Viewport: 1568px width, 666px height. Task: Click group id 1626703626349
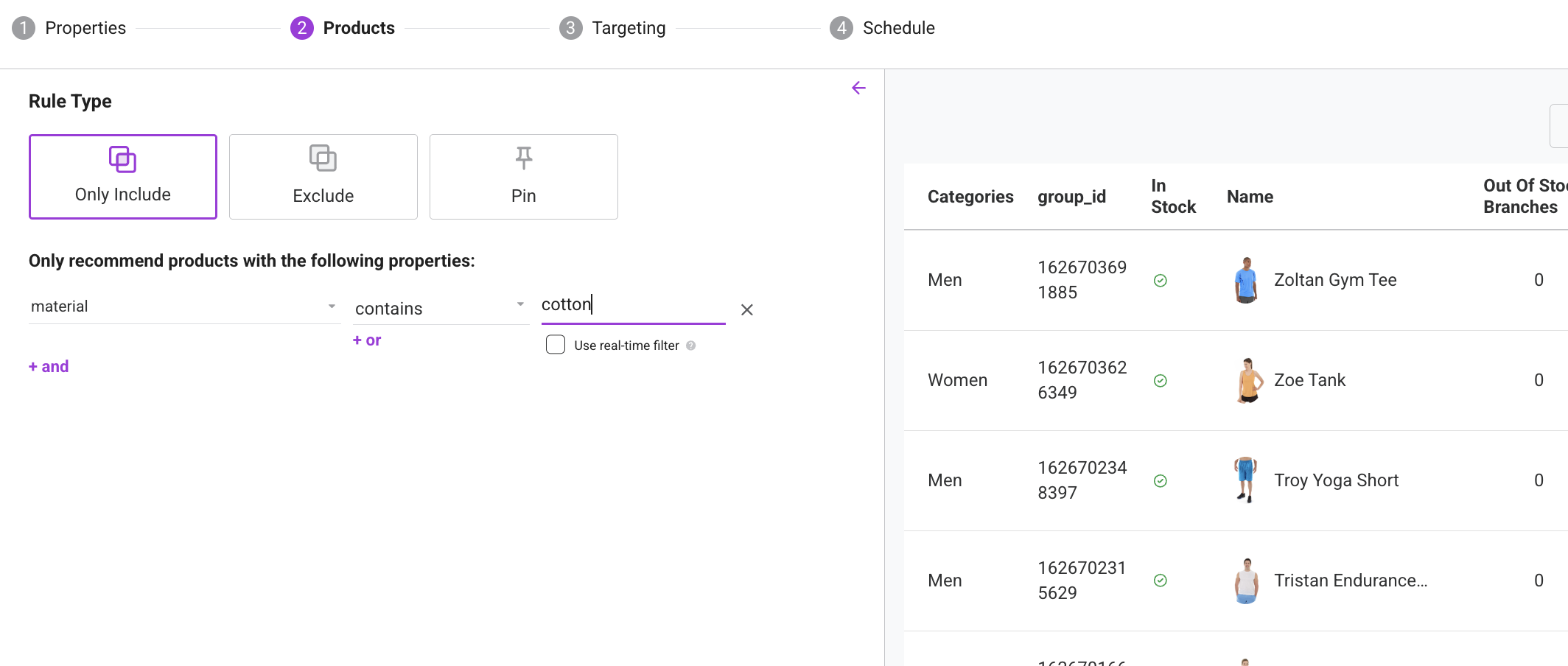[x=1082, y=380]
